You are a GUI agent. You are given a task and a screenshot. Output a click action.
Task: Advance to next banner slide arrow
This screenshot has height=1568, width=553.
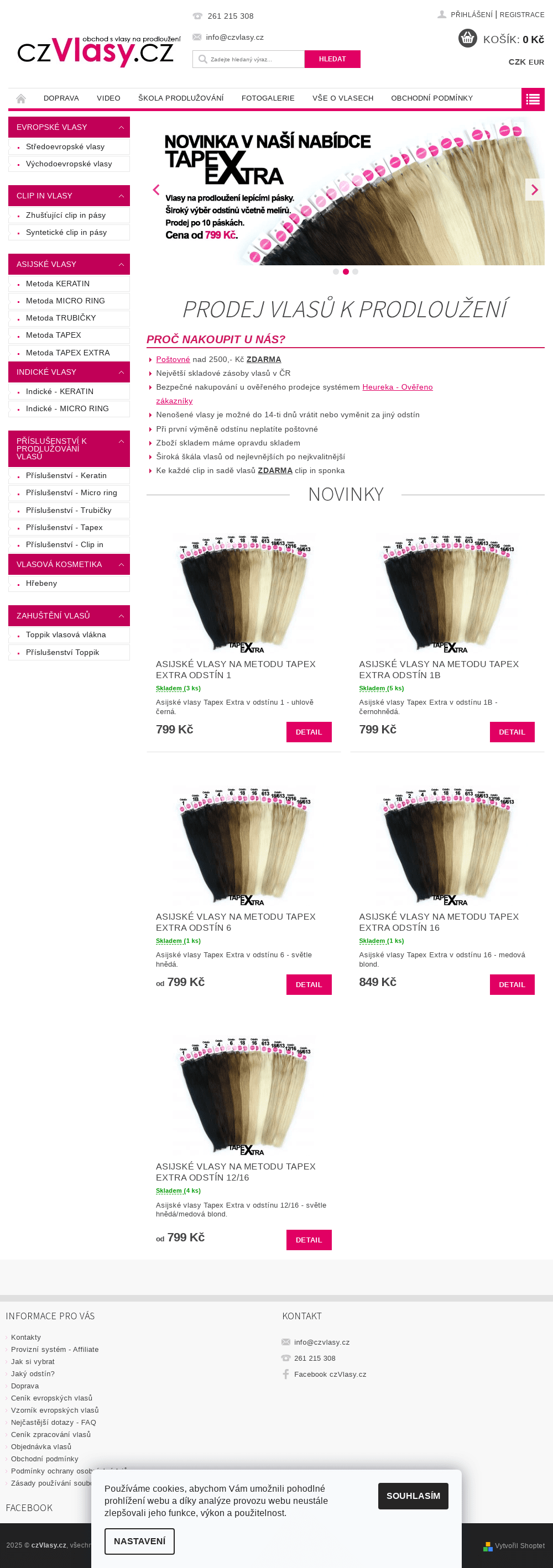[534, 190]
